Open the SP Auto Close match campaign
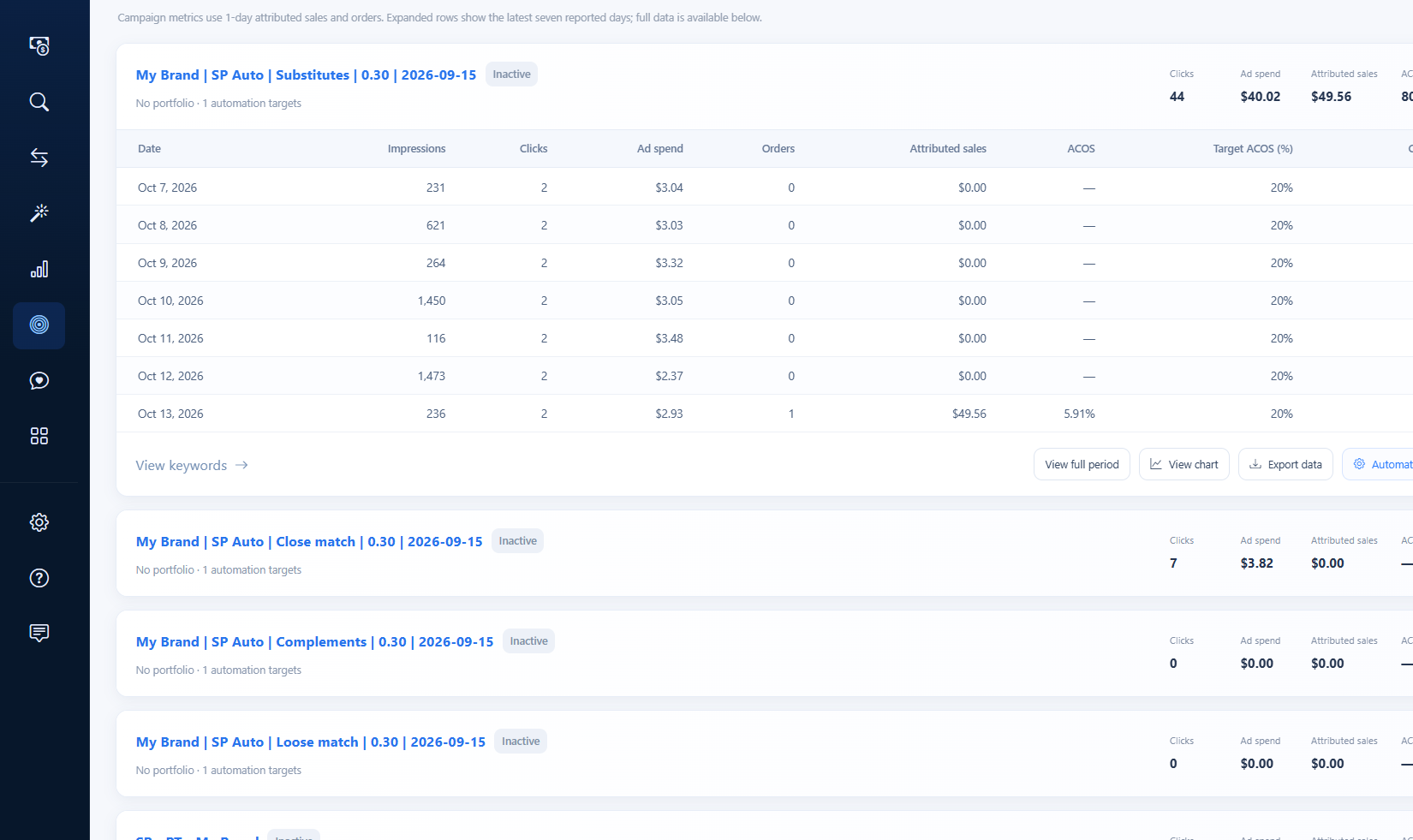 coord(309,541)
